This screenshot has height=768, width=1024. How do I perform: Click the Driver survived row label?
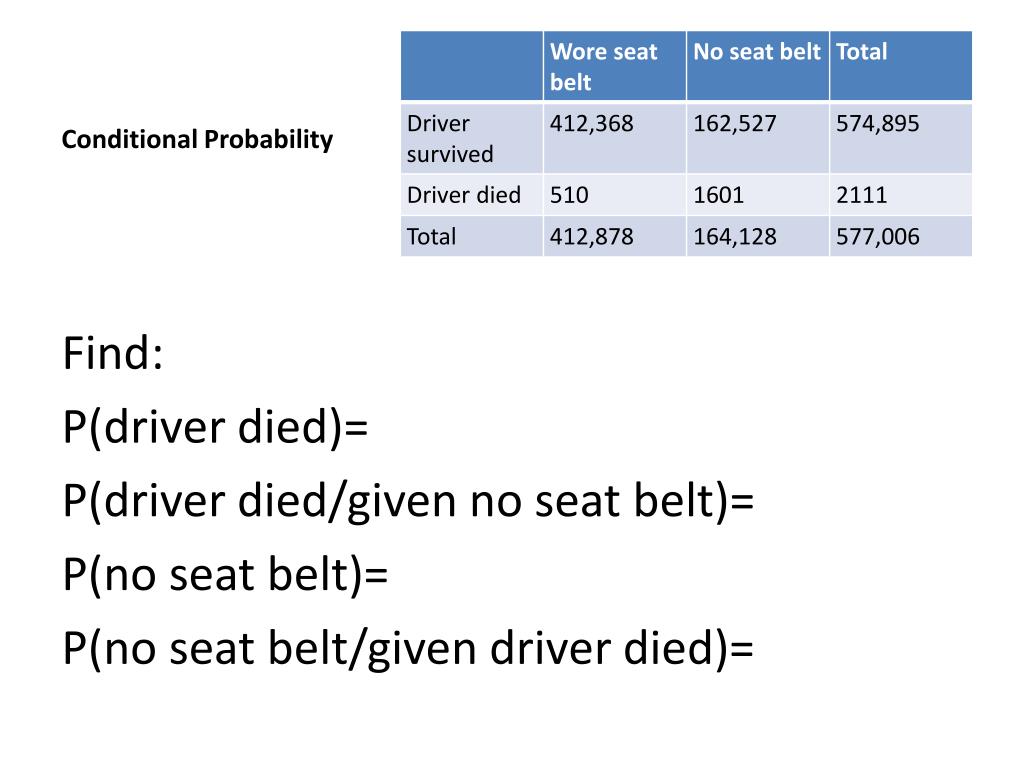pyautogui.click(x=472, y=138)
